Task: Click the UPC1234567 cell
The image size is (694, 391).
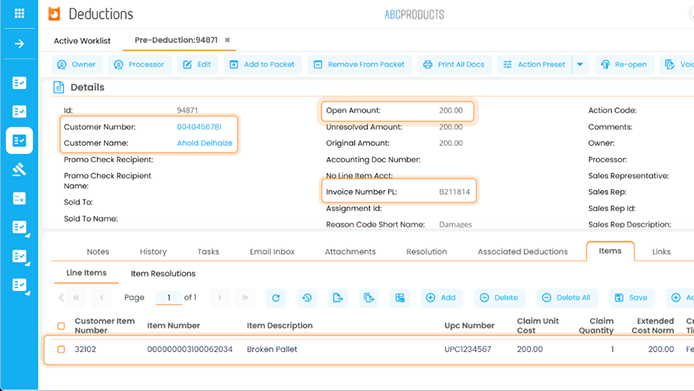Action: [x=468, y=349]
